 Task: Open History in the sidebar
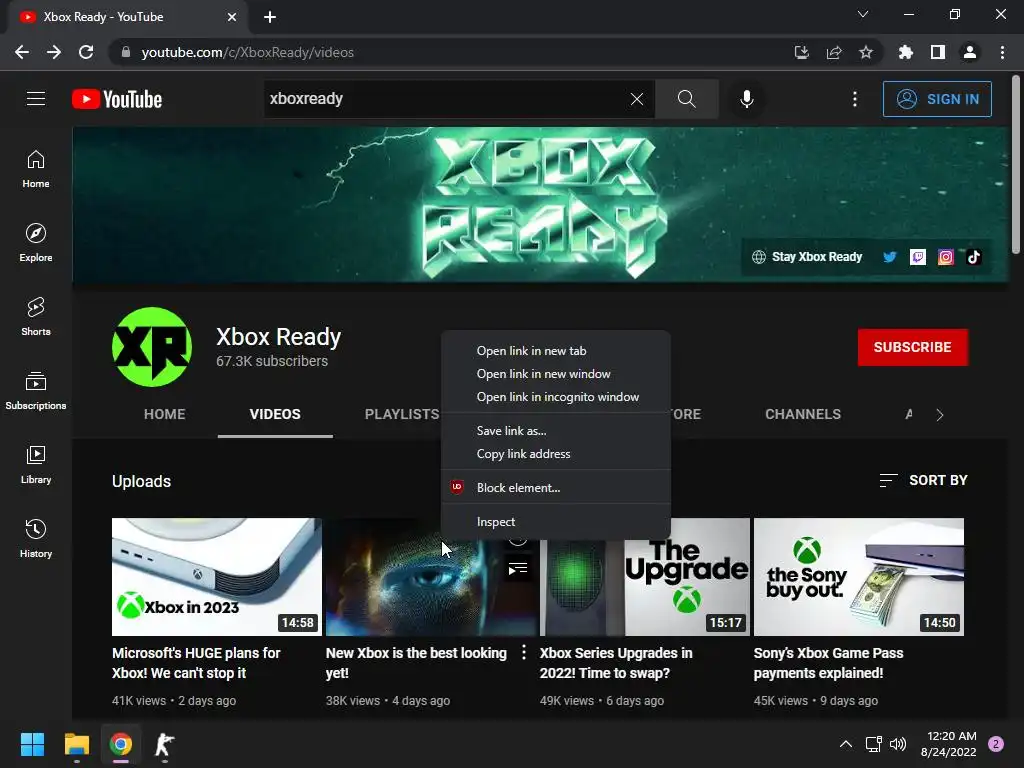click(36, 538)
